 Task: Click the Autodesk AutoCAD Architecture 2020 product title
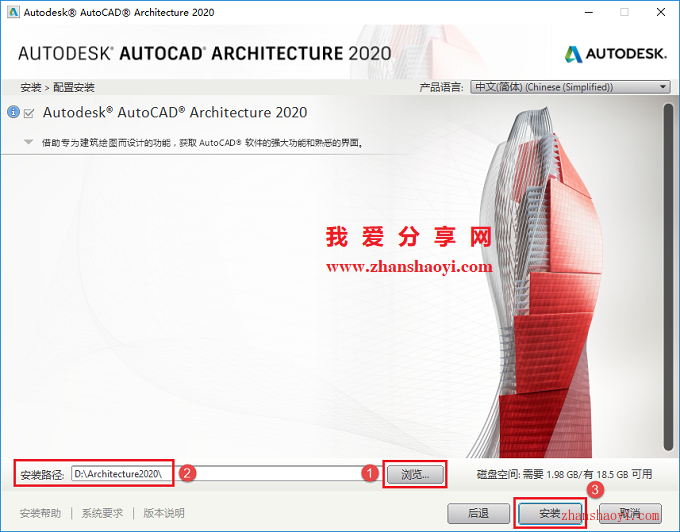click(175, 113)
